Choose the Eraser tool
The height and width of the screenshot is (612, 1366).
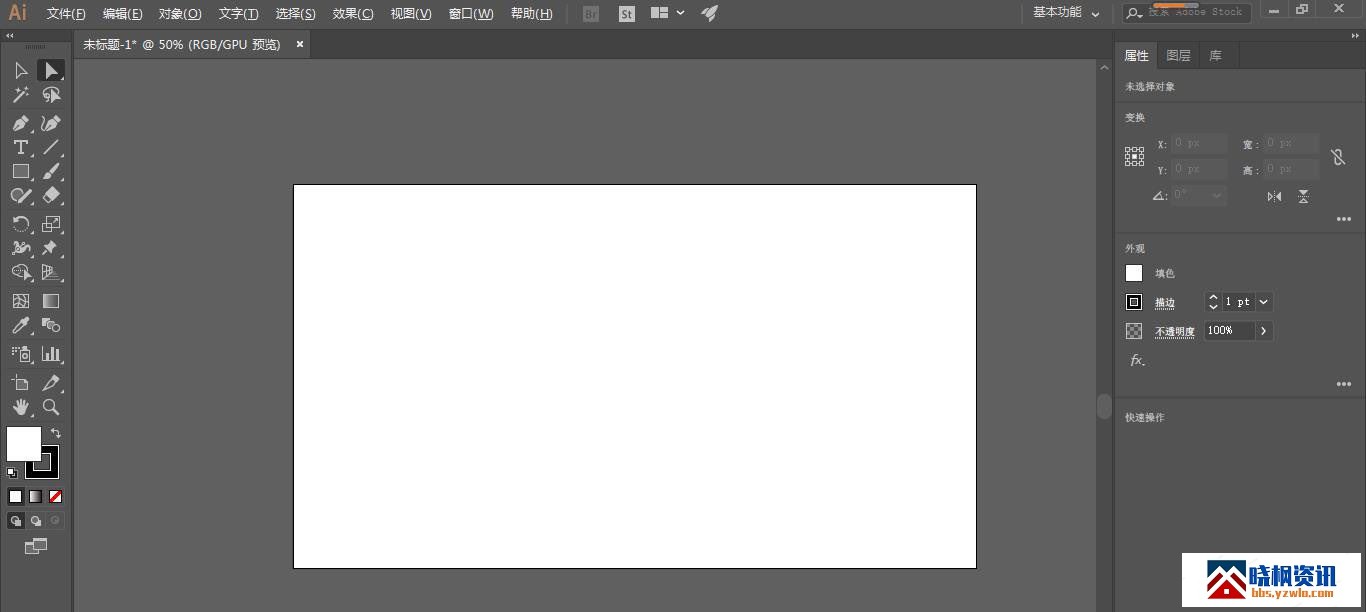[x=51, y=196]
